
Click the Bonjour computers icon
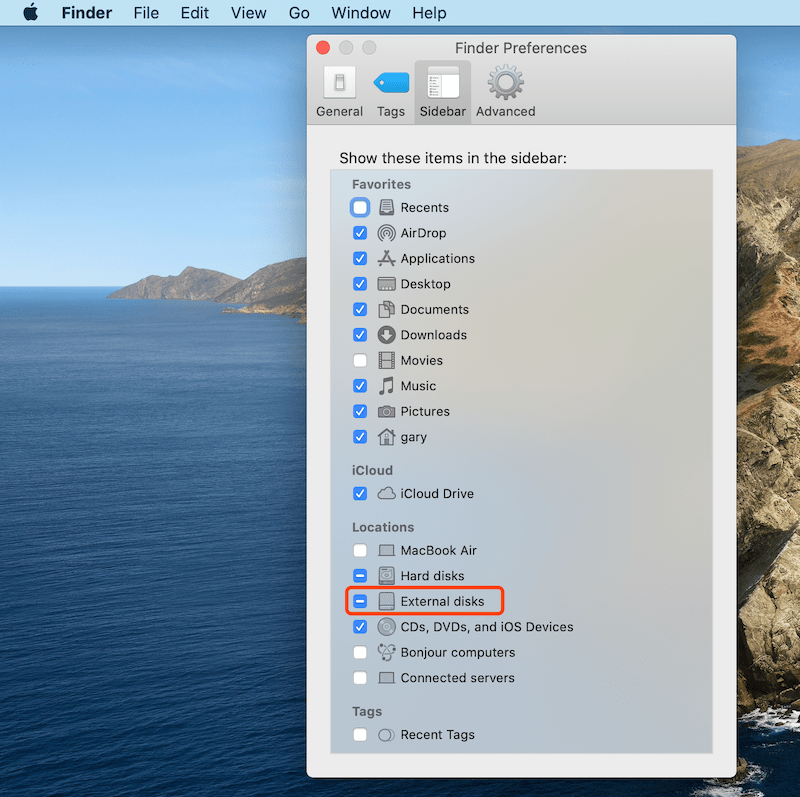tap(386, 652)
